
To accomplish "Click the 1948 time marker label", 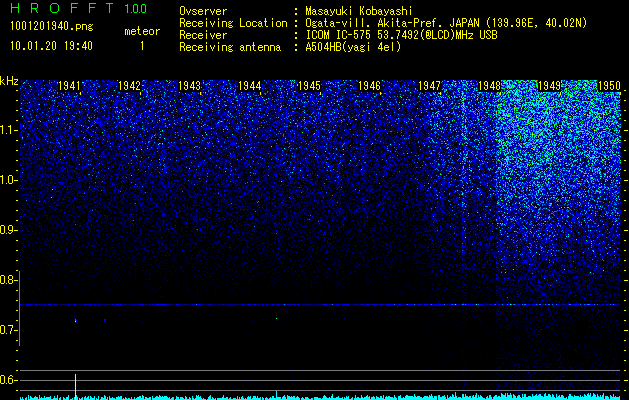I will pos(489,85).
